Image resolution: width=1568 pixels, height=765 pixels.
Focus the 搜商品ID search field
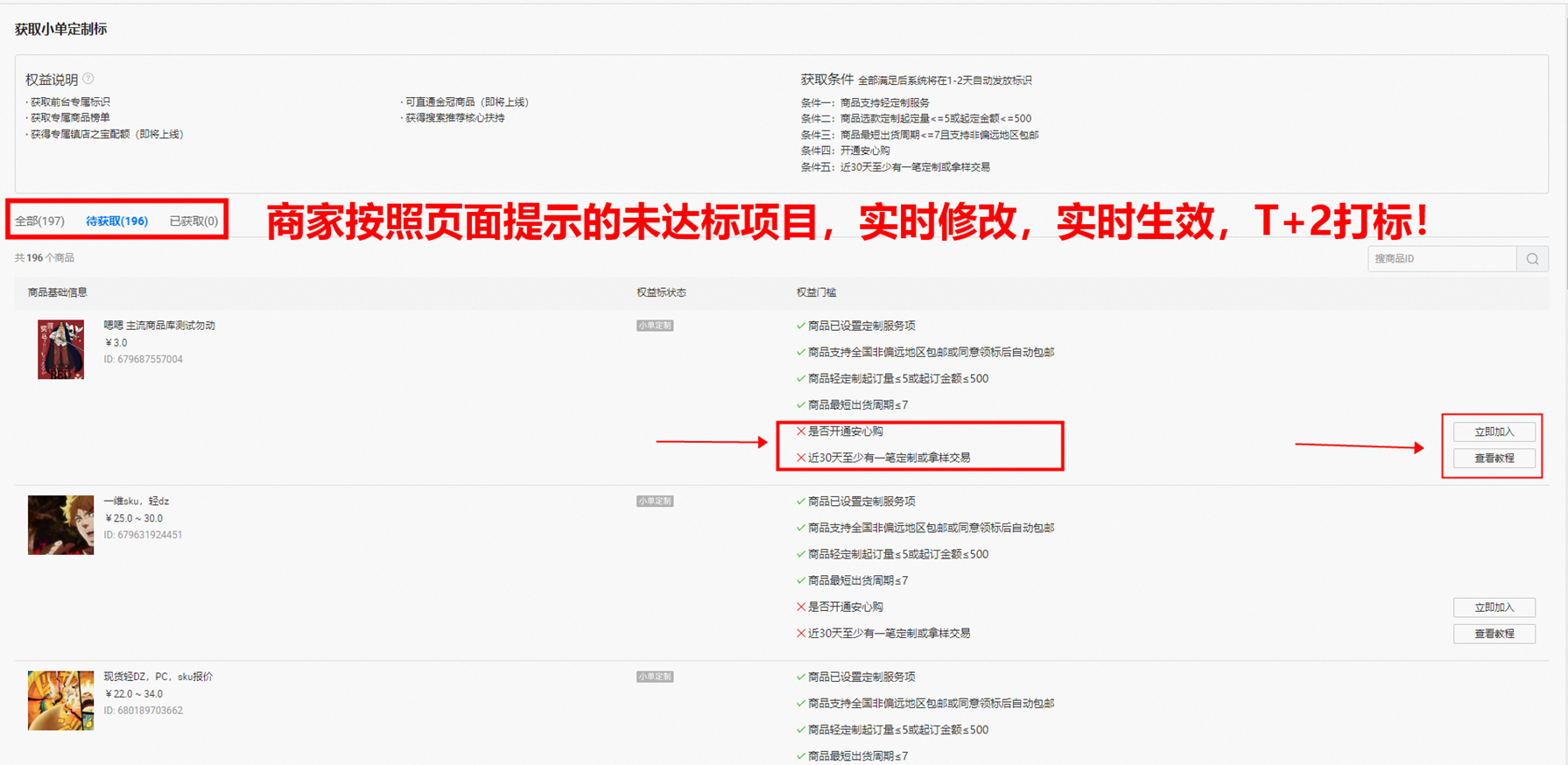click(1442, 259)
